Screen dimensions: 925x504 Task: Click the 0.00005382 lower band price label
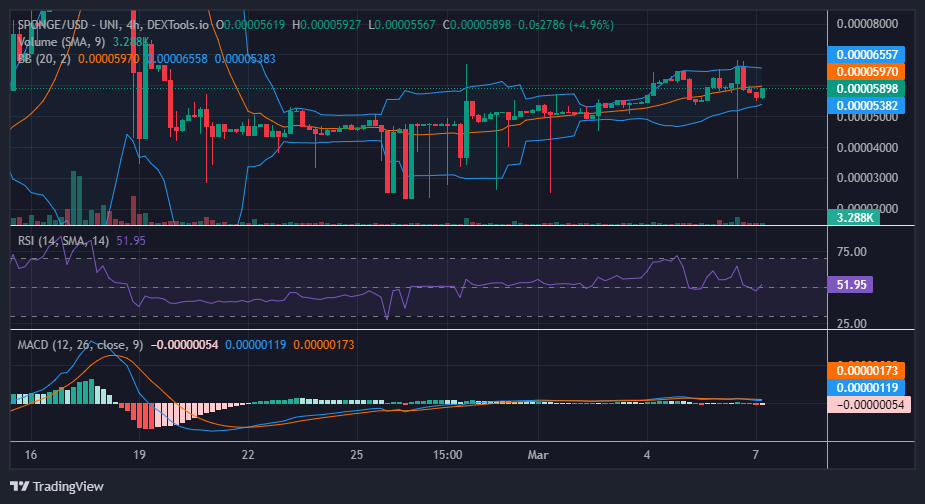867,106
